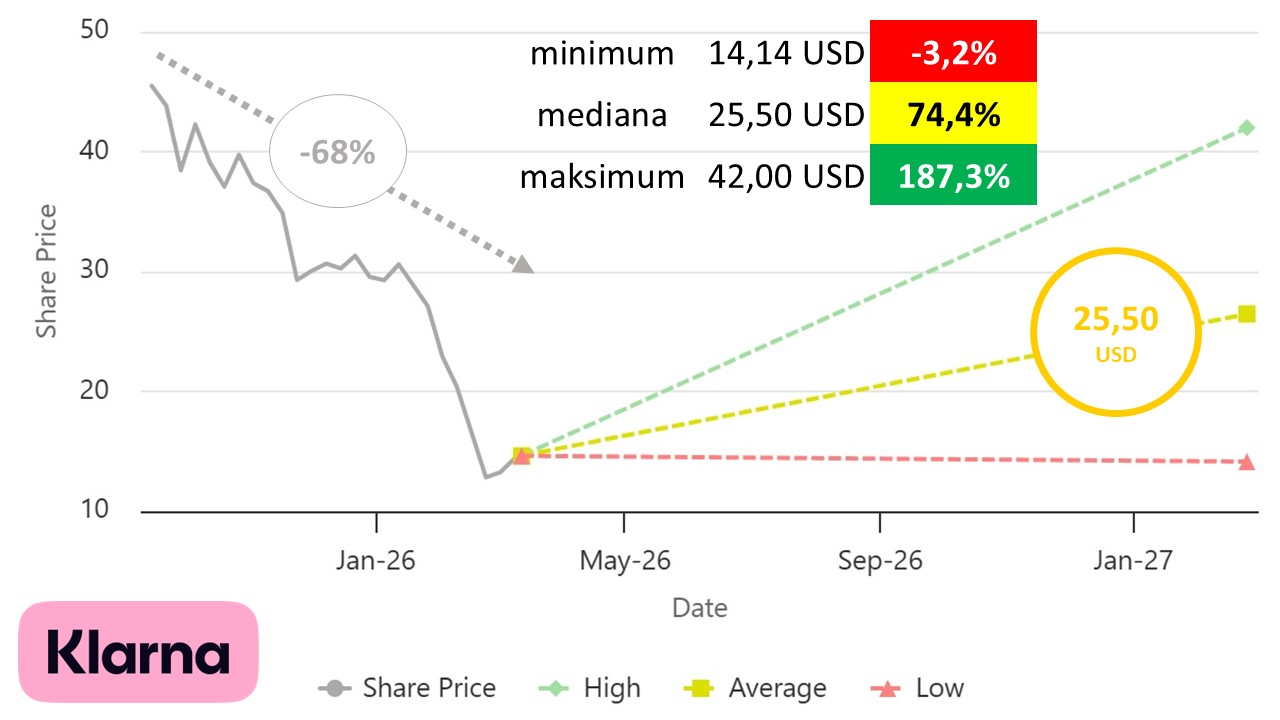This screenshot has width=1280, height=720.
Task: Click the Sep-26 axis label
Action: 880,561
